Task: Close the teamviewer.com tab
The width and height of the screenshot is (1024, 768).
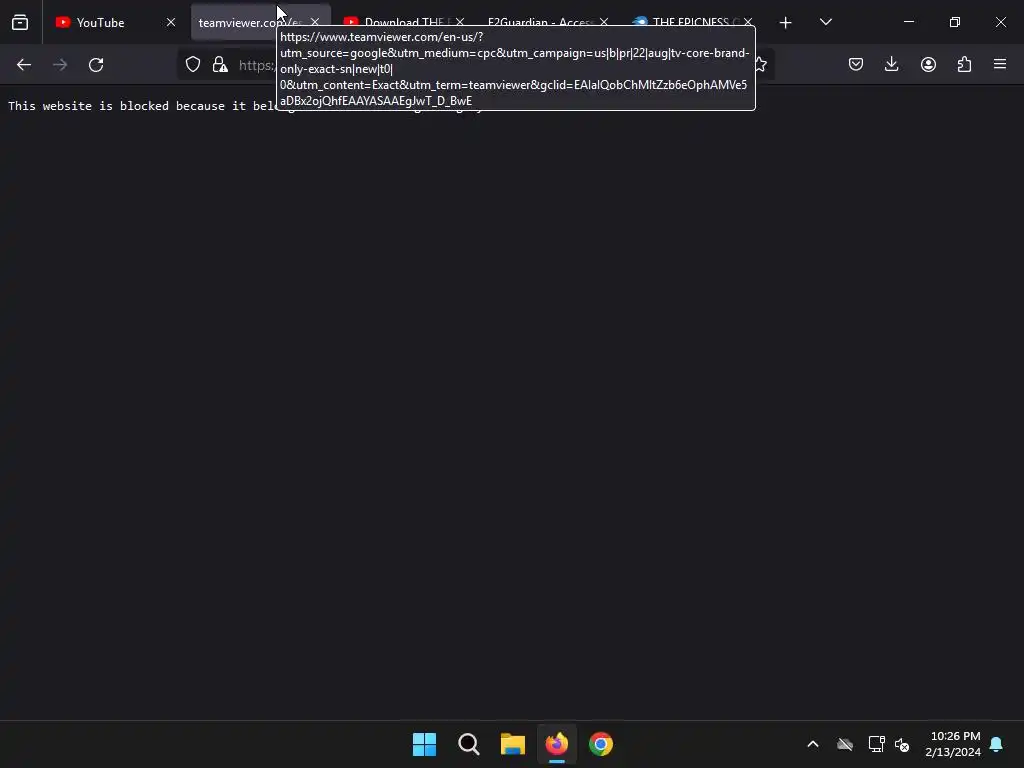Action: [x=315, y=22]
